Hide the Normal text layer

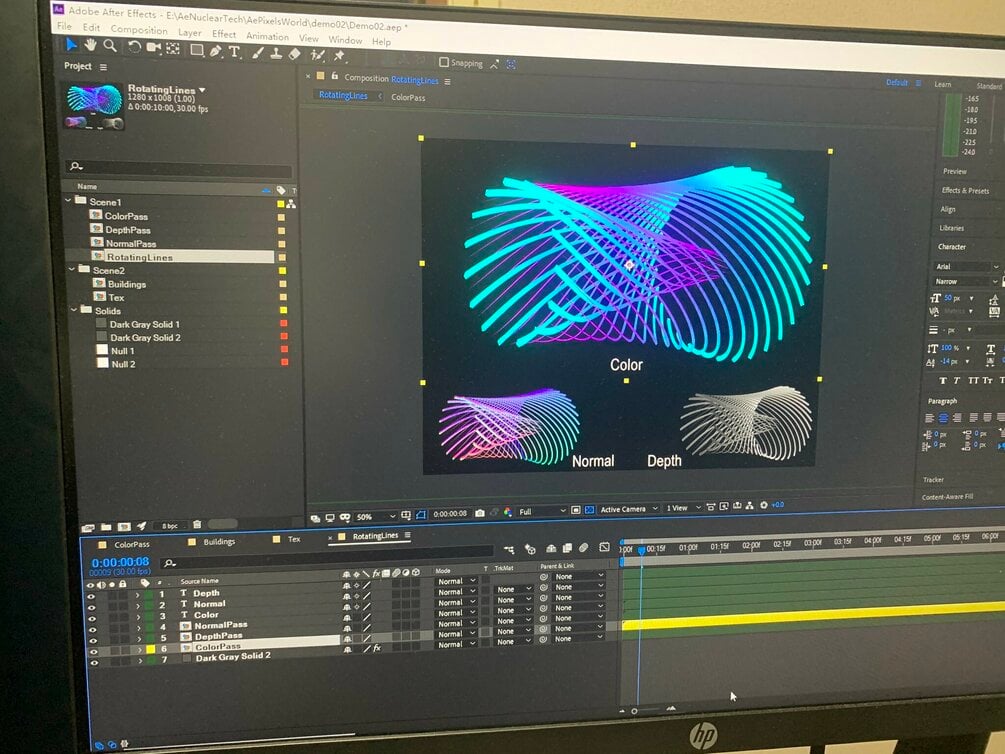coord(91,607)
